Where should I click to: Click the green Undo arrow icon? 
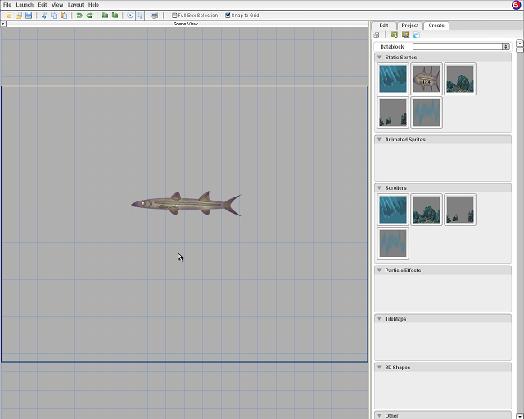click(80, 16)
